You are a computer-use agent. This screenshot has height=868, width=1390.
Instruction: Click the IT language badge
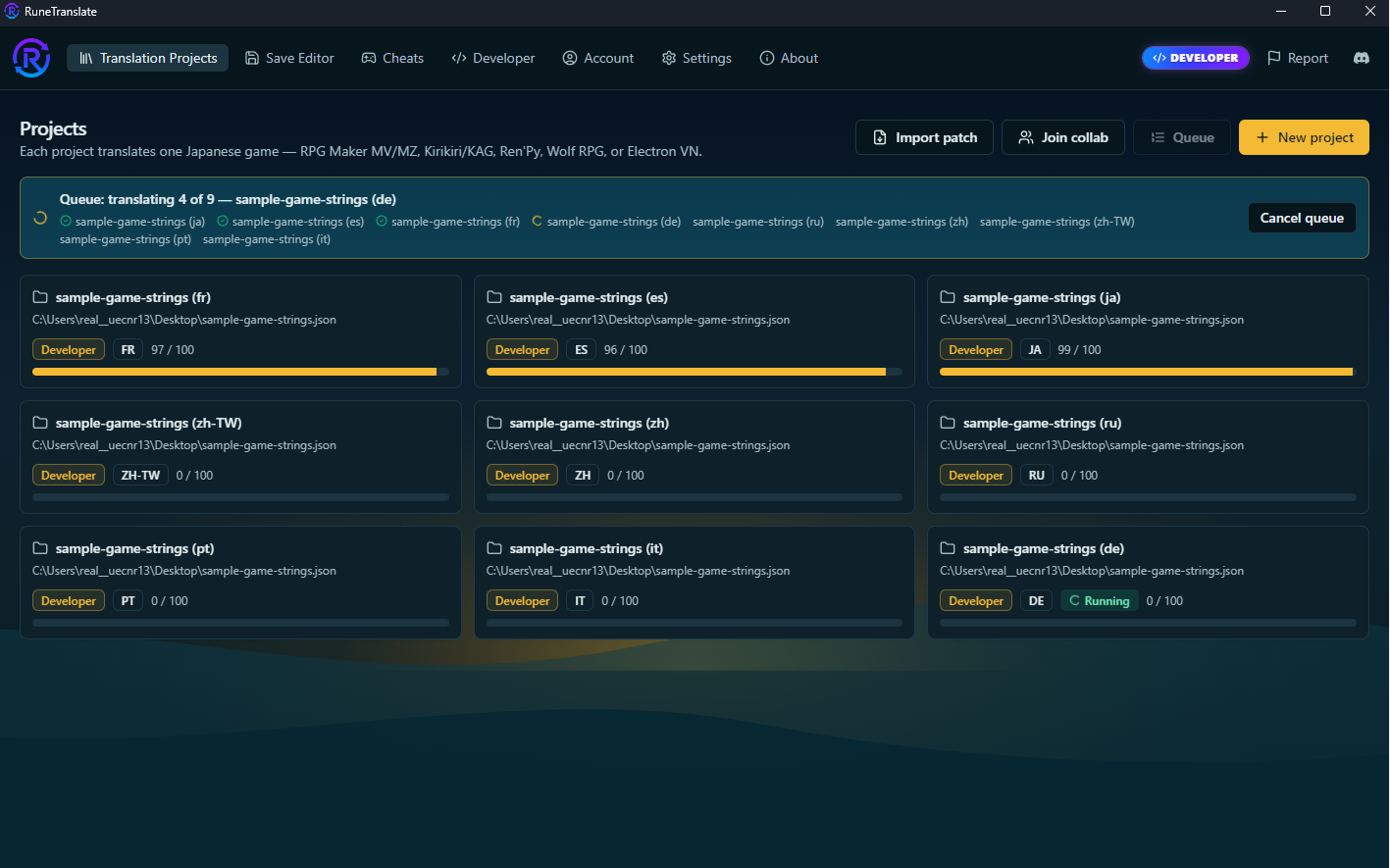[x=580, y=600]
